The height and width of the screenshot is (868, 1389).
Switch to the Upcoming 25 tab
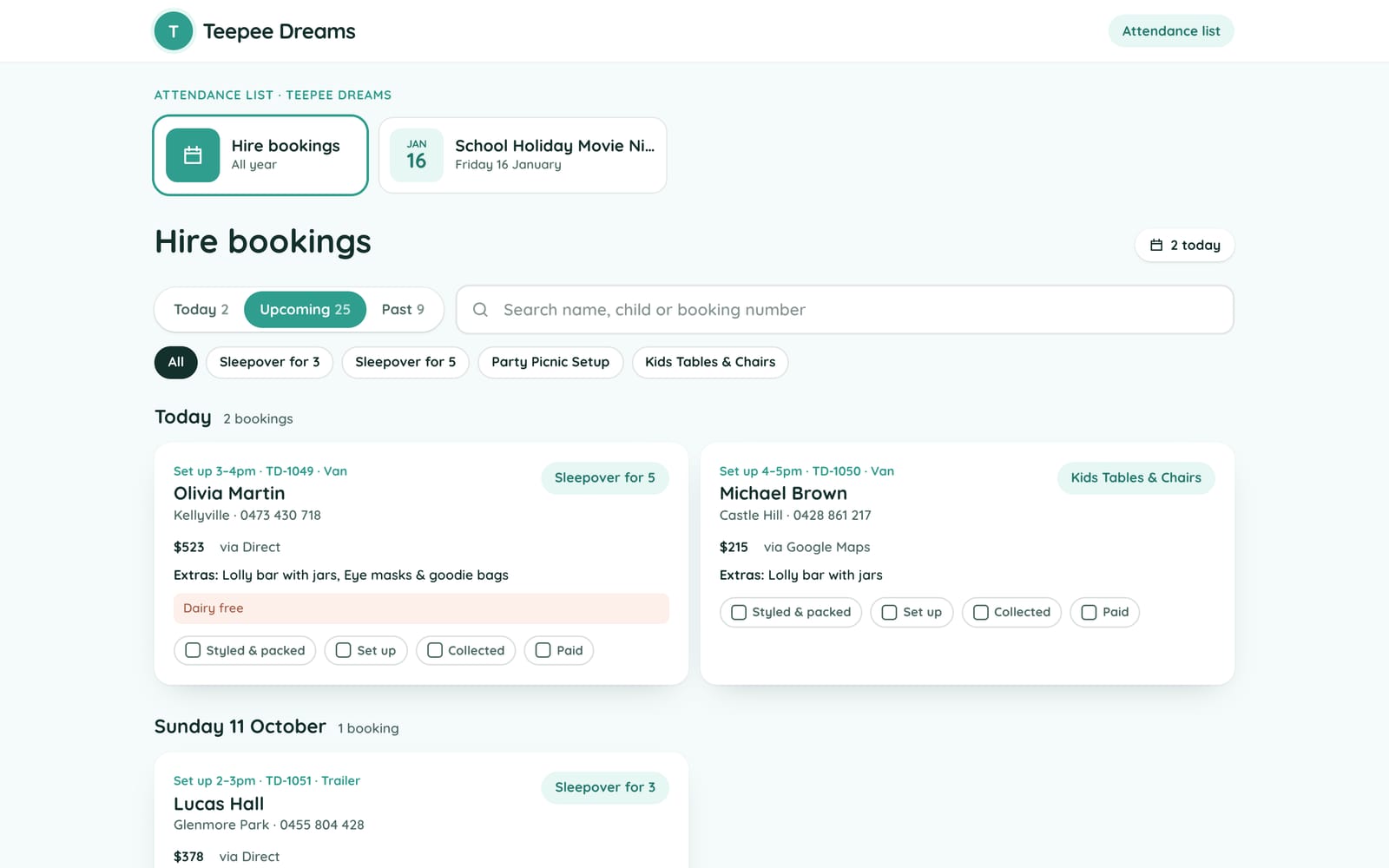pos(305,310)
